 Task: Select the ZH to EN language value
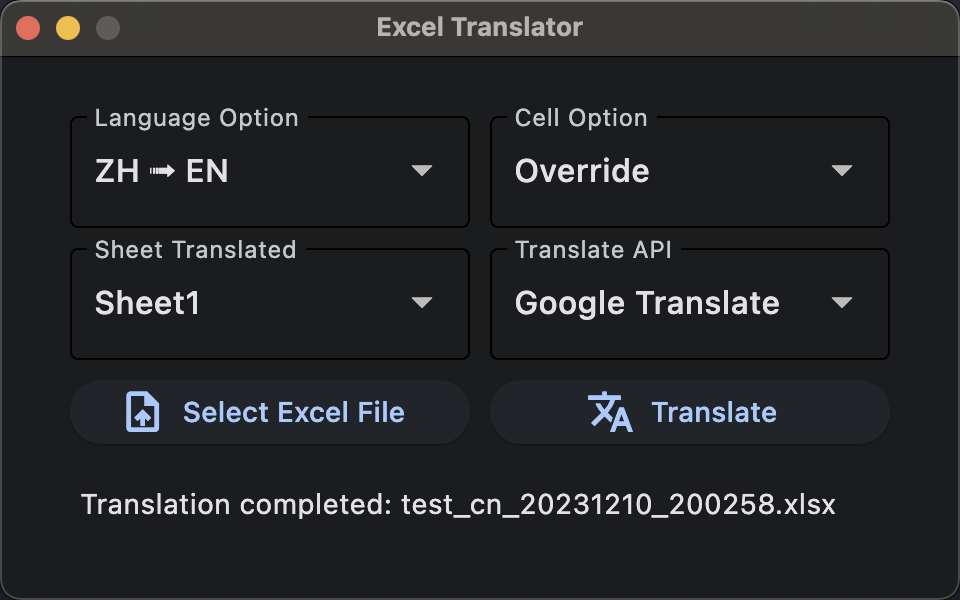tap(162, 171)
